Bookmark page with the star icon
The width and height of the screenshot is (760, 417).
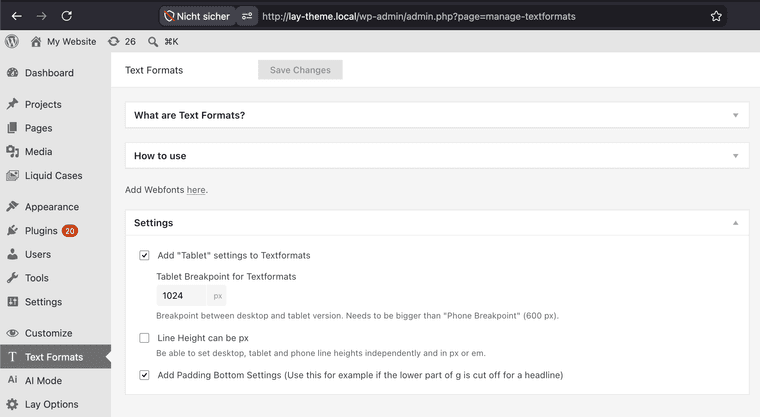[716, 16]
